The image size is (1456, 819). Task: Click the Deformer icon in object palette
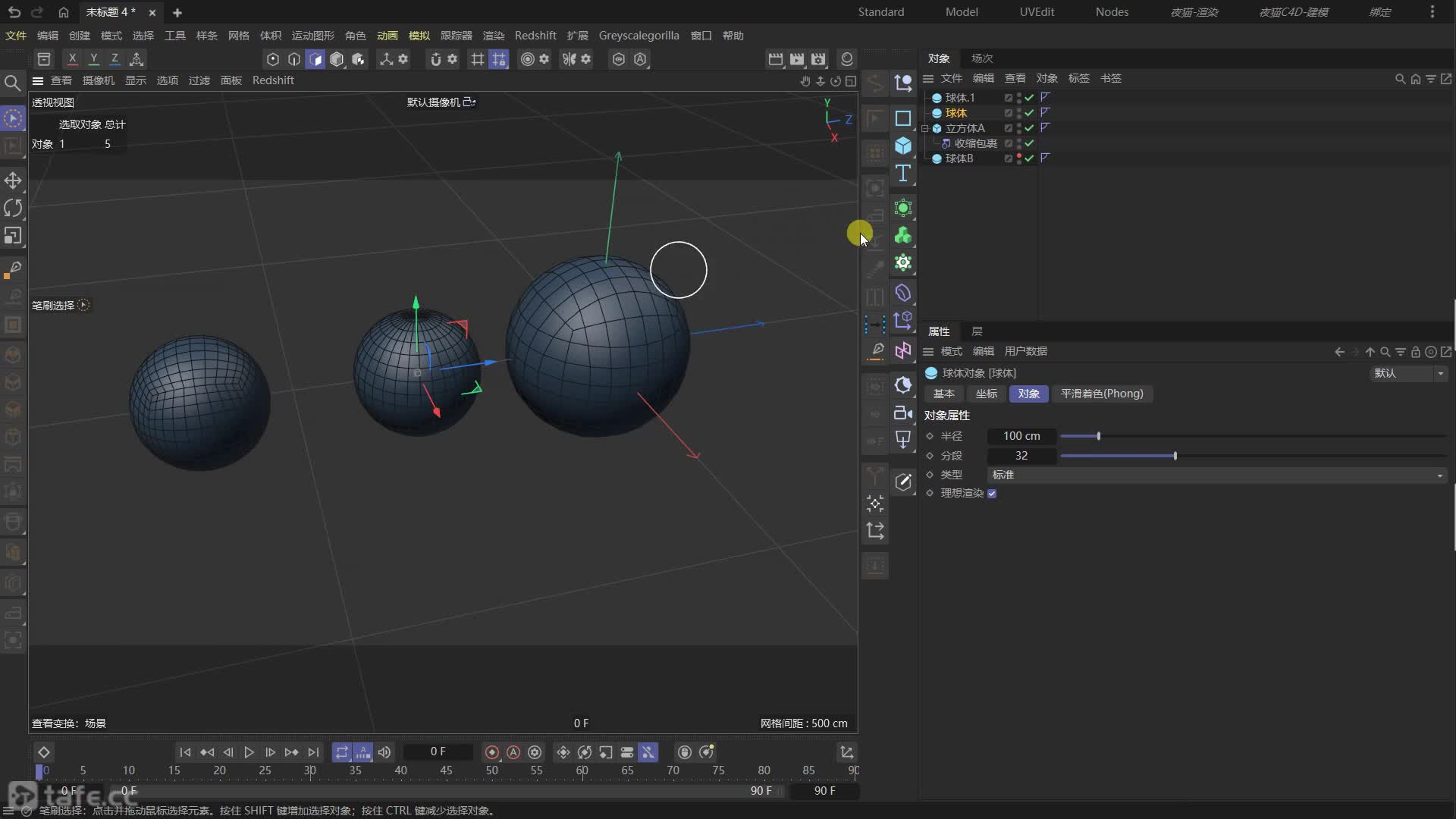tap(903, 293)
